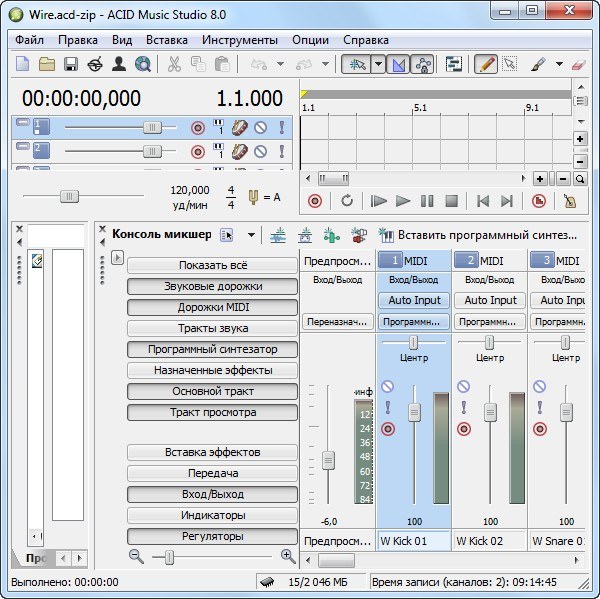Open the Auto Input dropdown on channel 1
Image resolution: width=600 pixels, height=599 pixels.
tap(414, 300)
